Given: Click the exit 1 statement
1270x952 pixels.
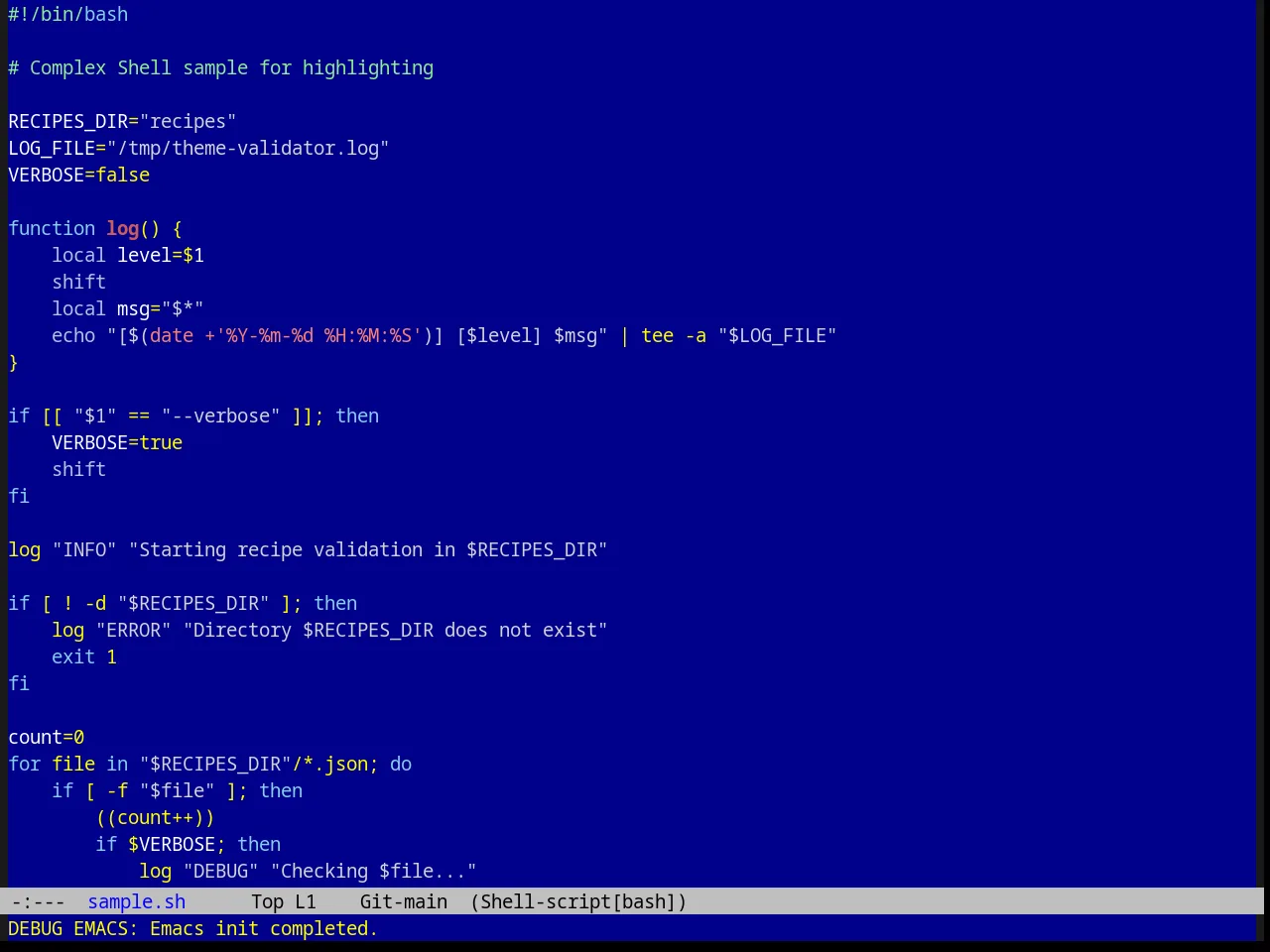Looking at the screenshot, I should (x=84, y=656).
